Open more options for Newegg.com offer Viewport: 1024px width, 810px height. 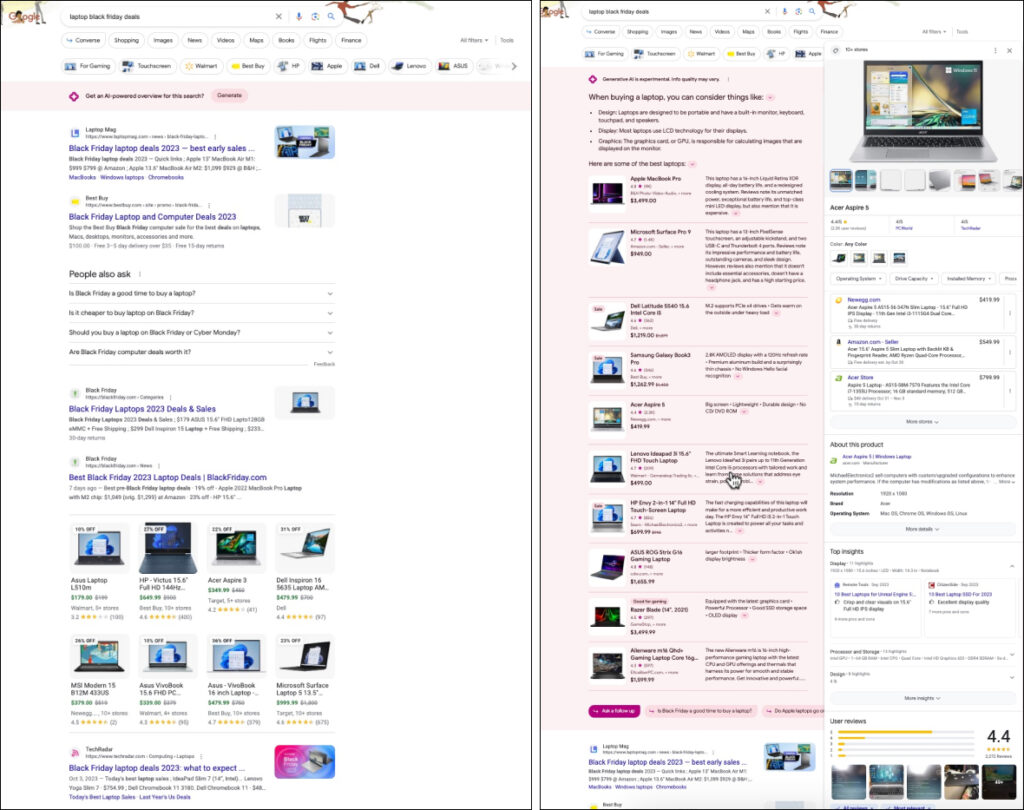(x=1010, y=314)
